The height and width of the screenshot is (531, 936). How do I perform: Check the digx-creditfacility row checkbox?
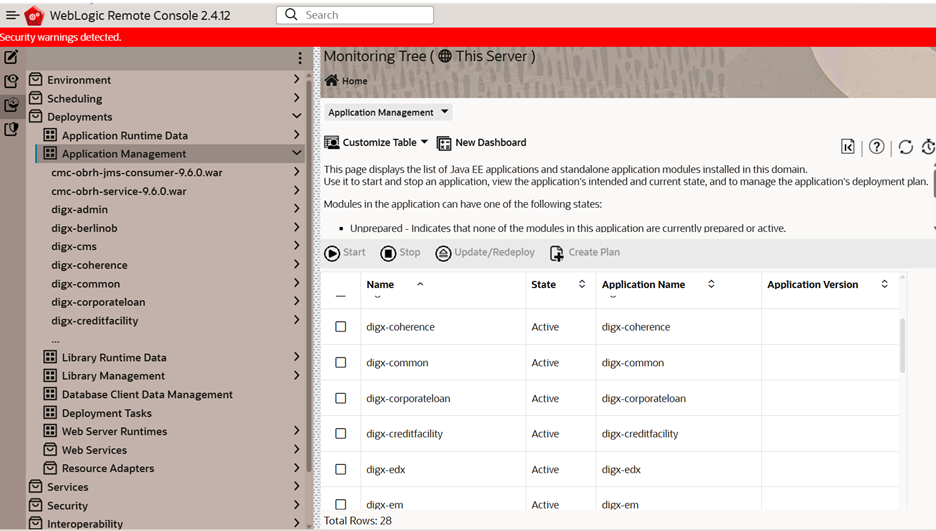tap(340, 433)
